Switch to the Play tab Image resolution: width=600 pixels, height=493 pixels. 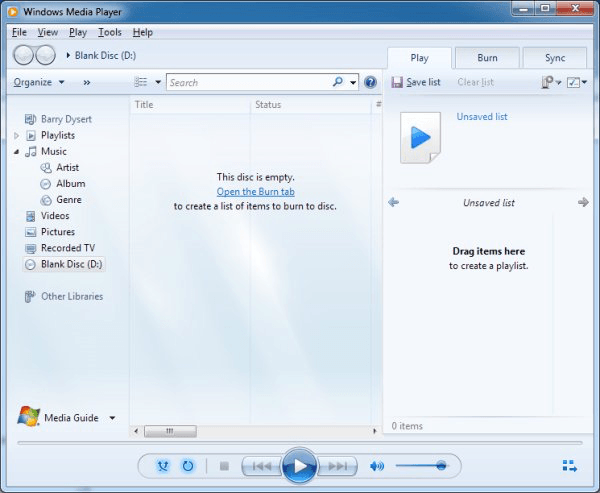(x=419, y=58)
